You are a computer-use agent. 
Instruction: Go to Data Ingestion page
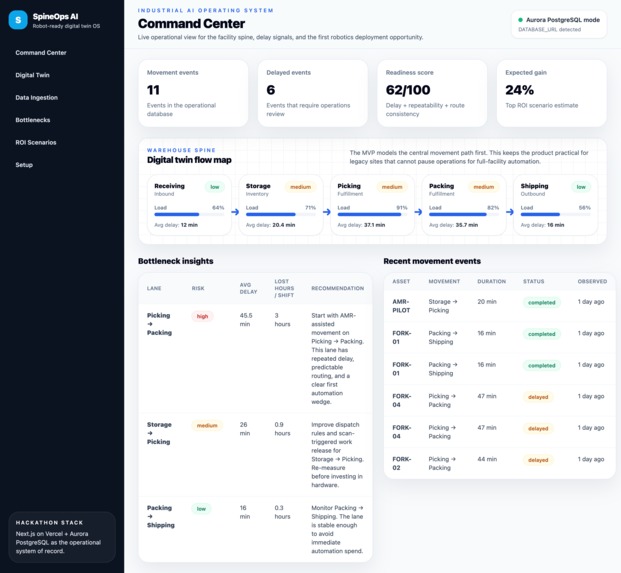point(36,97)
